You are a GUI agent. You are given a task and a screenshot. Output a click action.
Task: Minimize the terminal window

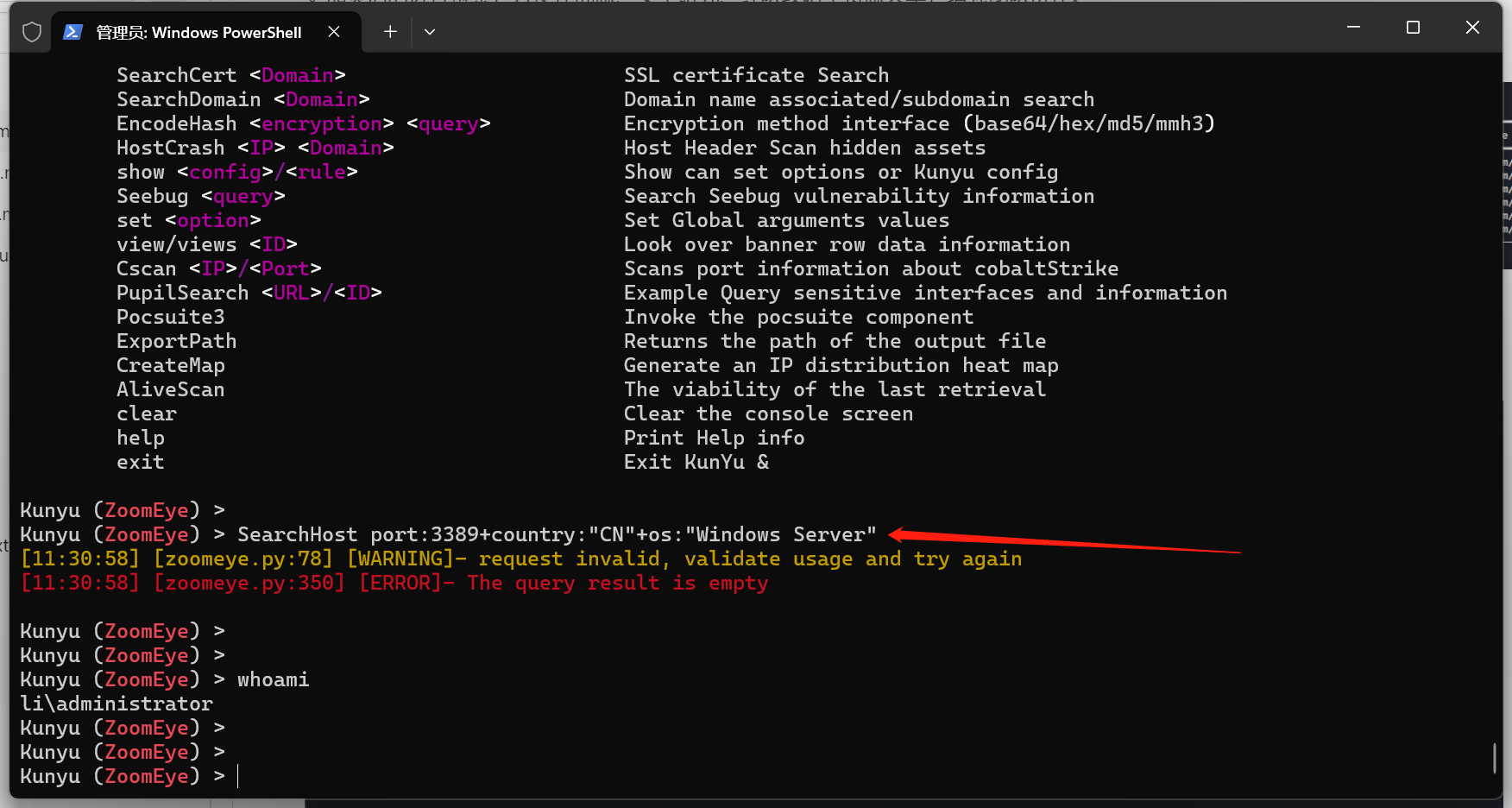coord(1353,28)
